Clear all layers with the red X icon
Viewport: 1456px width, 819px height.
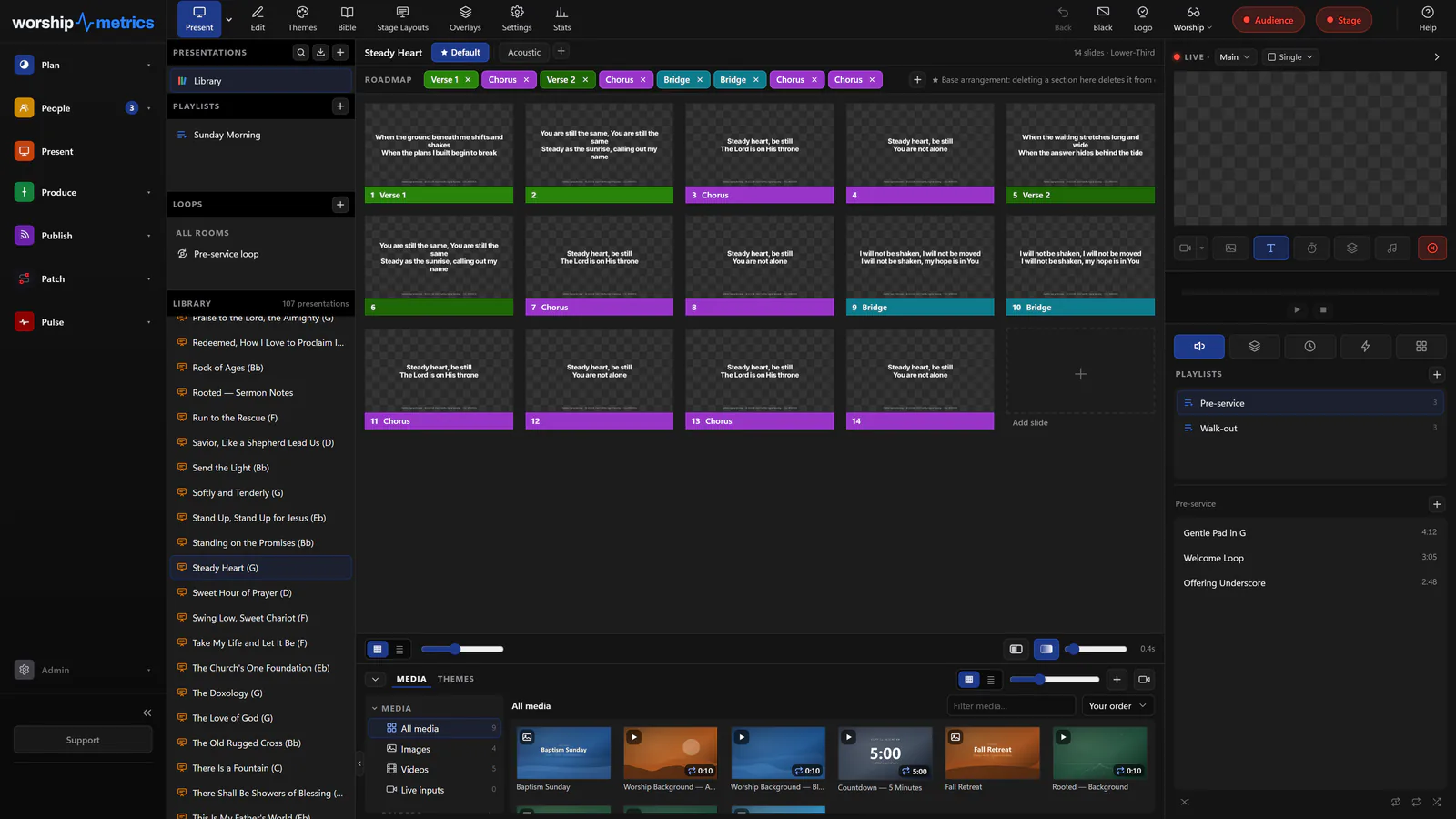coord(1432,248)
